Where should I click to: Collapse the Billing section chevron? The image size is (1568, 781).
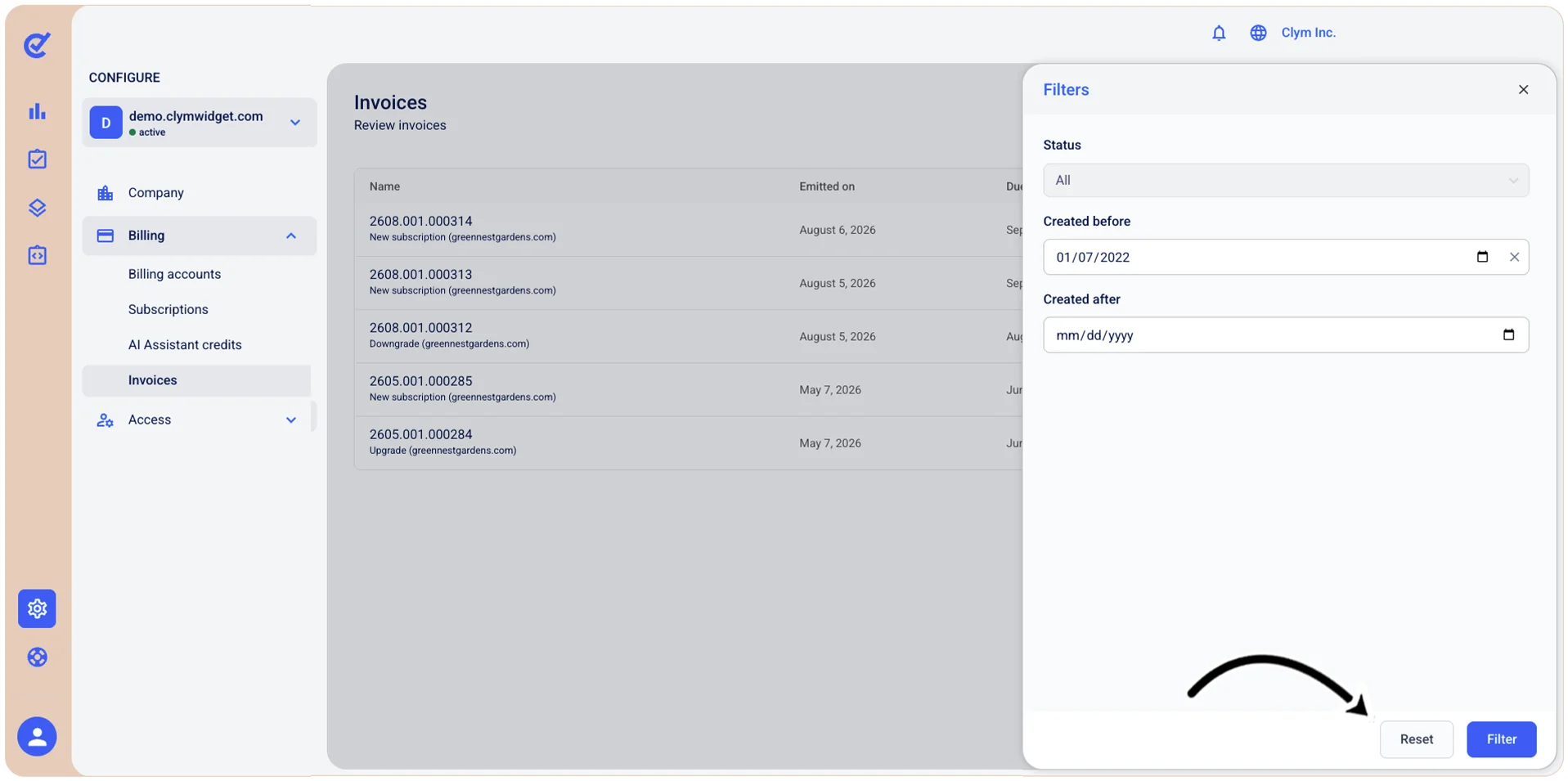pyautogui.click(x=291, y=236)
